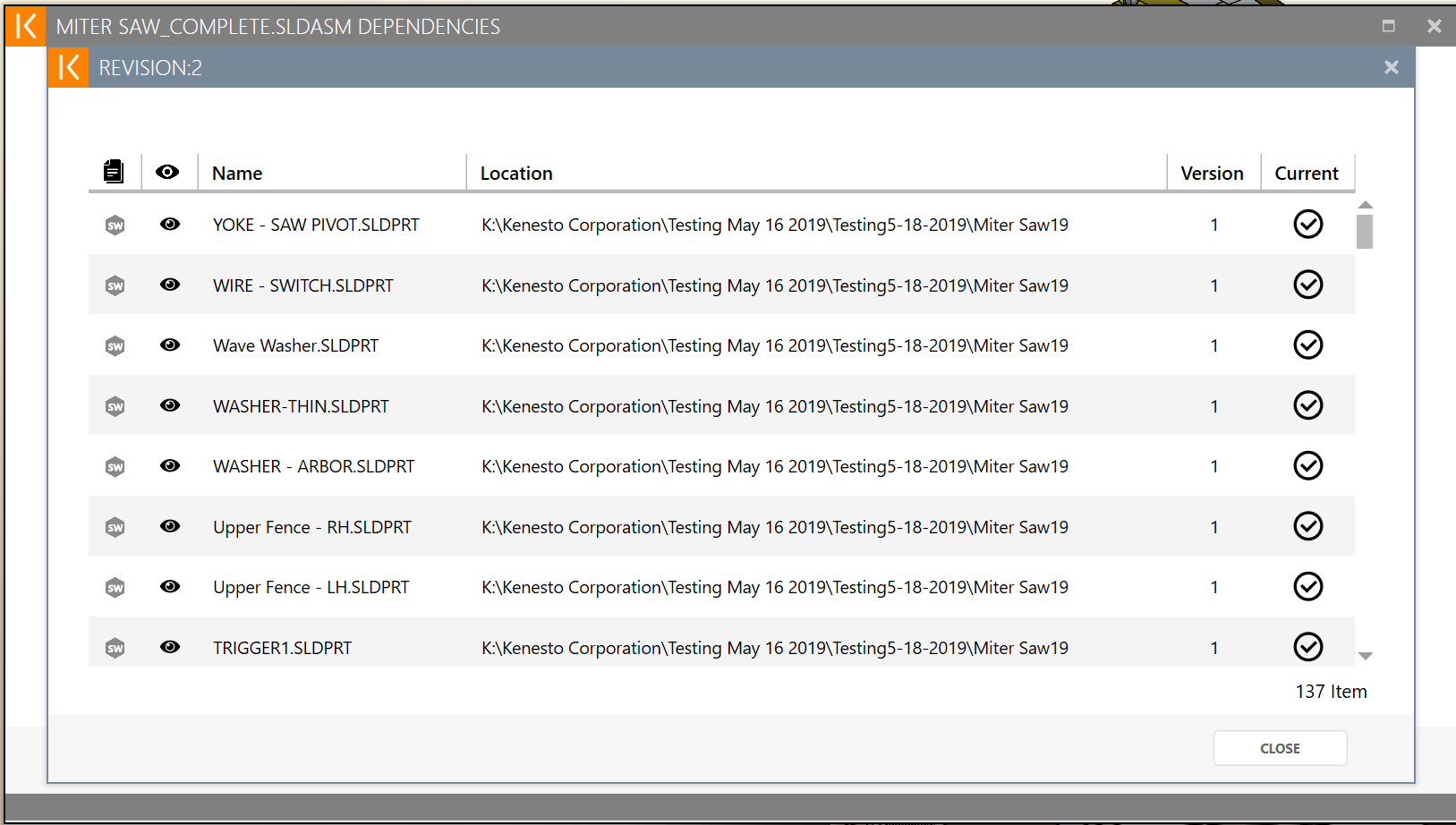Sort by the Current column header
This screenshot has height=825, width=1456.
(x=1307, y=174)
